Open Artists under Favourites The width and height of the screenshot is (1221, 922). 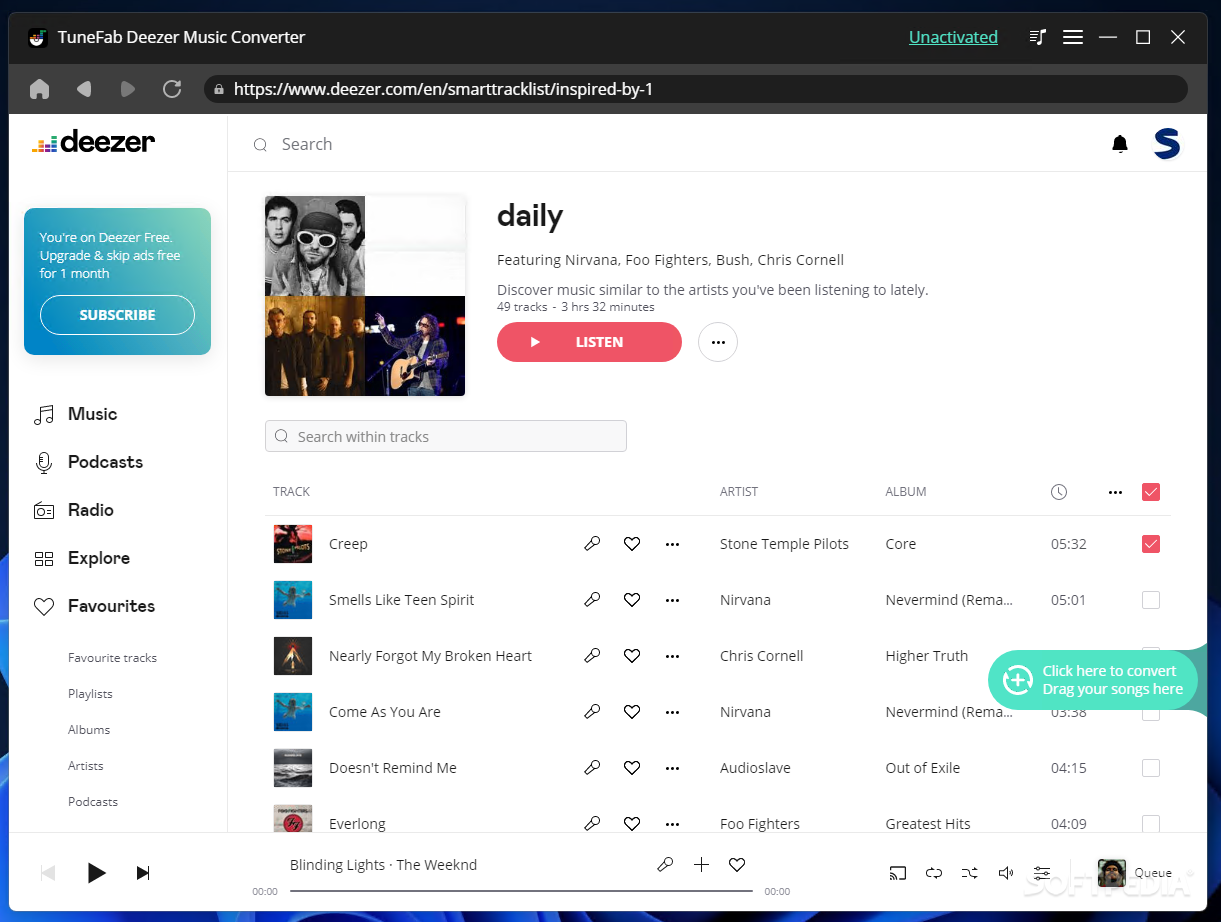(x=86, y=766)
